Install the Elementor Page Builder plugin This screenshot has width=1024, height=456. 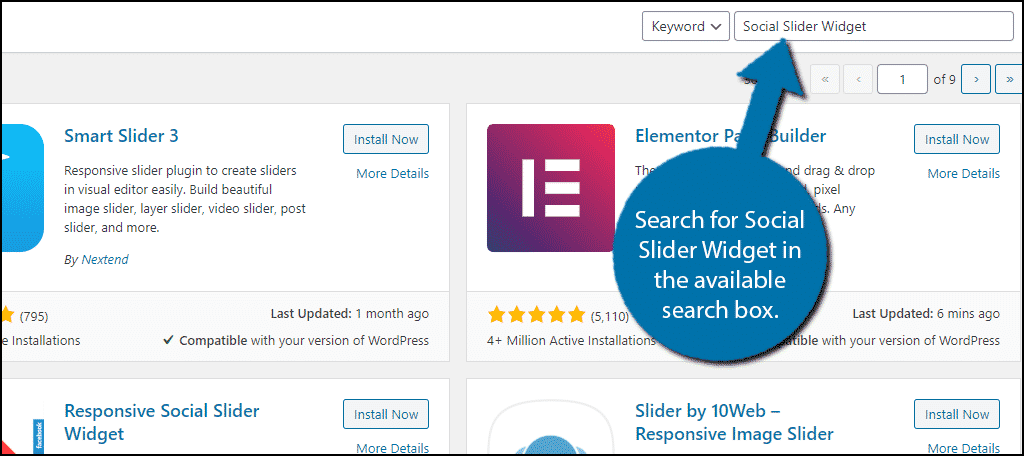tap(957, 140)
